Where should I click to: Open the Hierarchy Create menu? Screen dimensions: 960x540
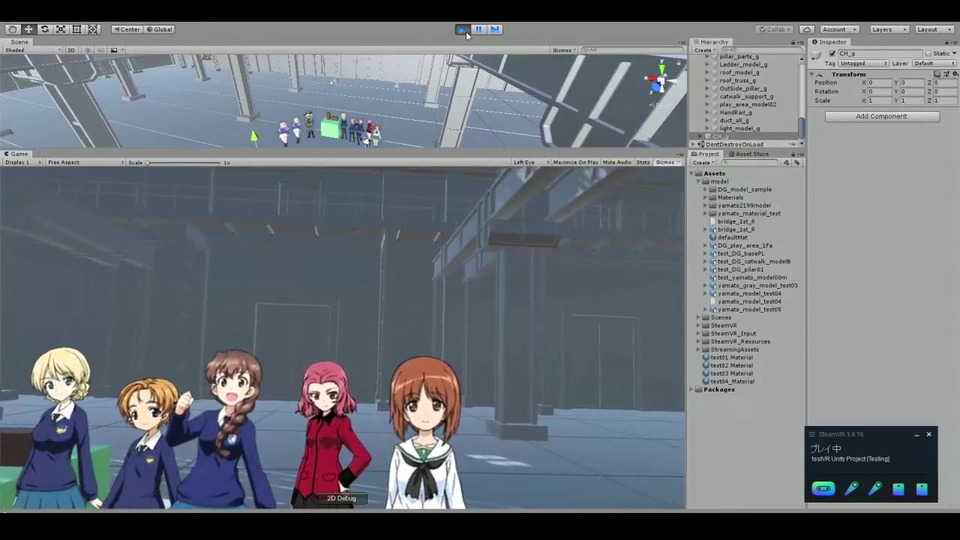pyautogui.click(x=704, y=50)
